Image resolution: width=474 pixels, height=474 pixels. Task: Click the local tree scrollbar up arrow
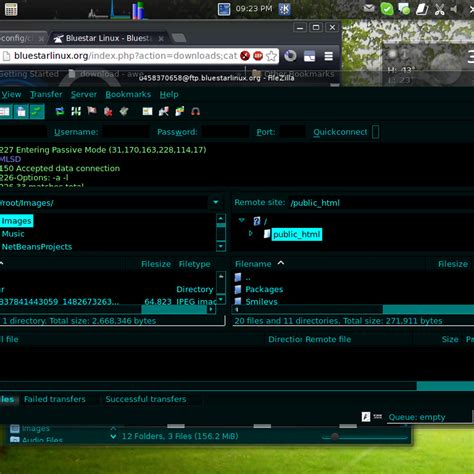tap(221, 219)
